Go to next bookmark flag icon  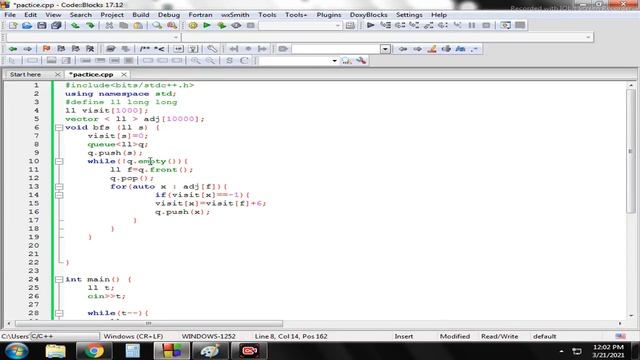point(76,49)
